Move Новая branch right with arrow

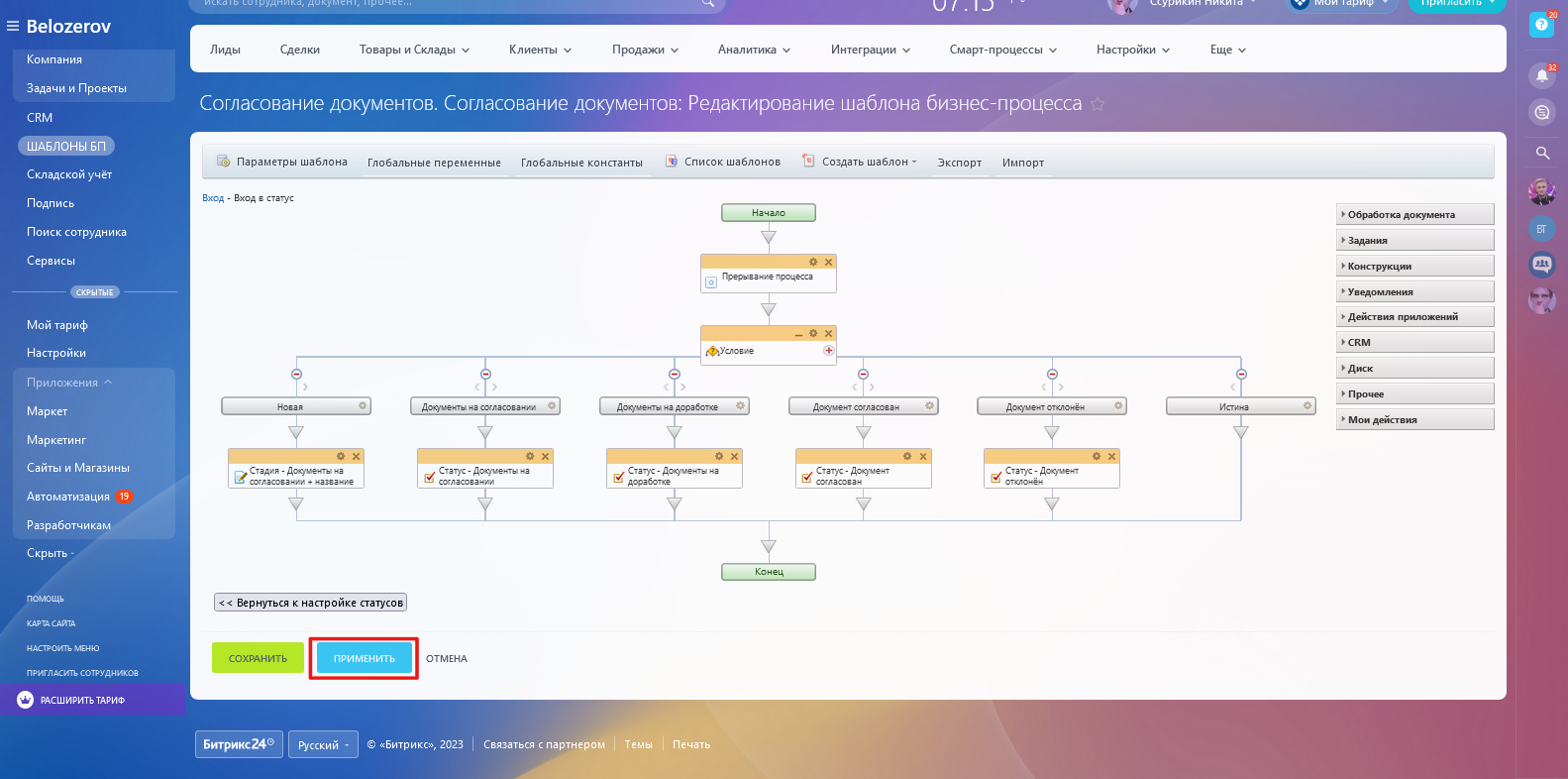tap(305, 387)
